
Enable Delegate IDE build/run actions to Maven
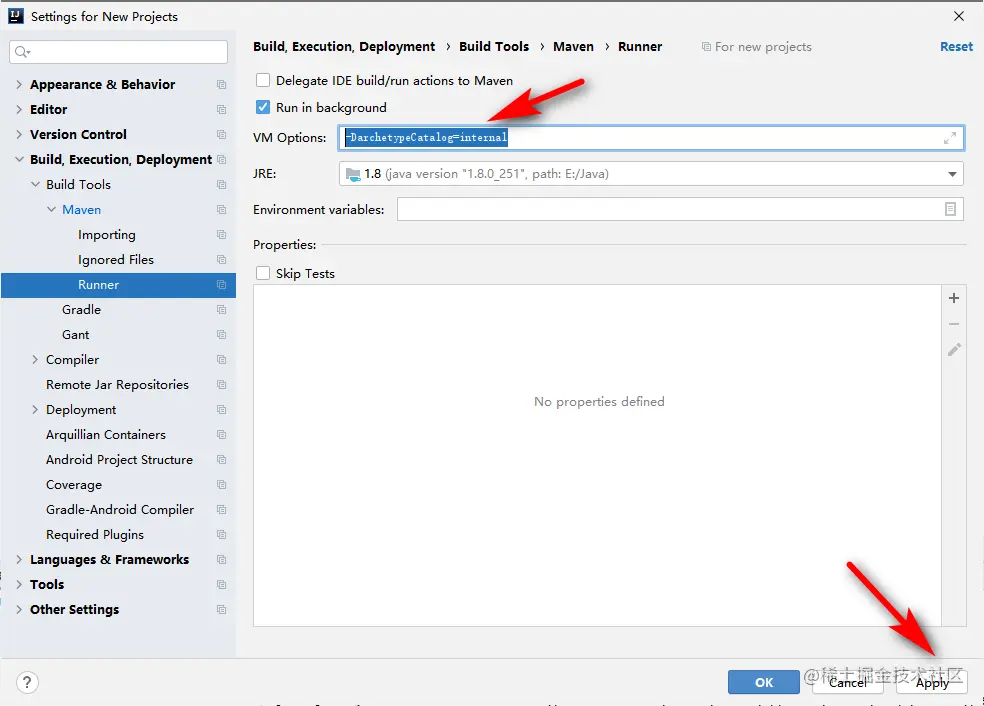pyautogui.click(x=263, y=80)
